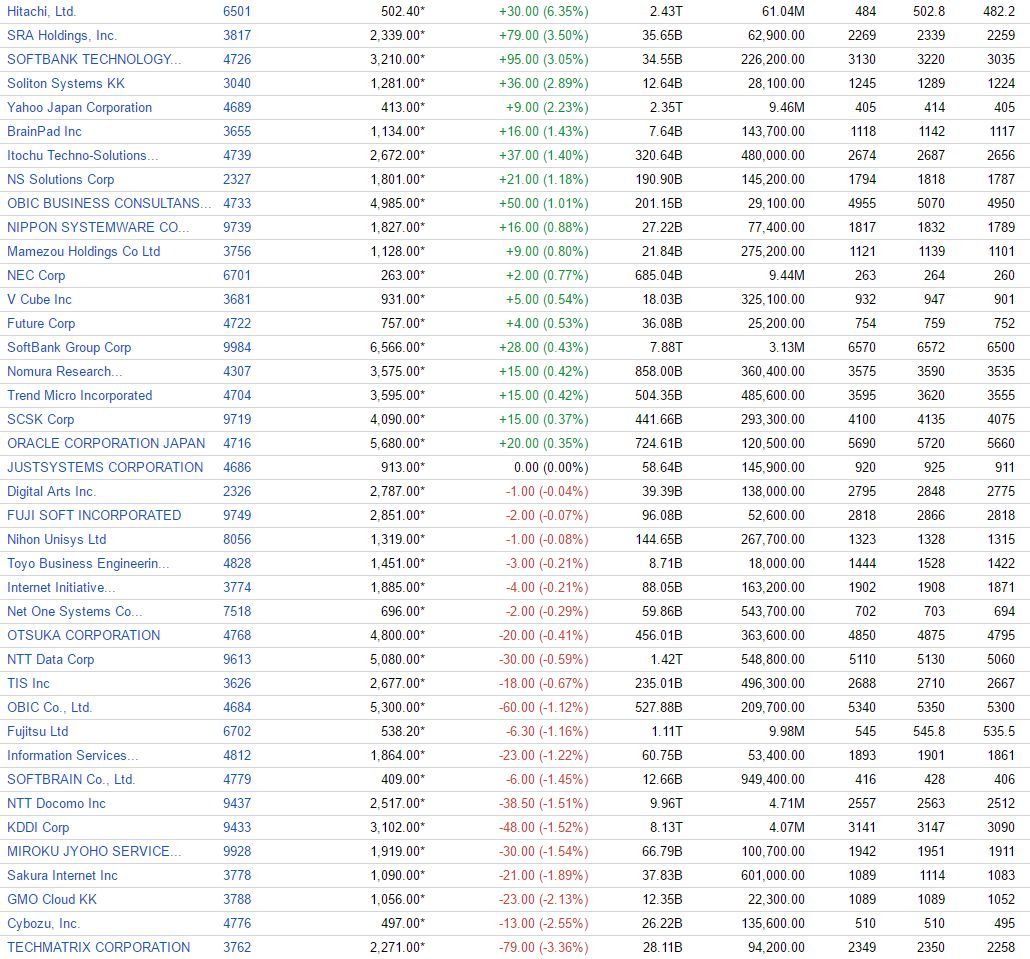Click Trend Micro Incorporated link

79,395
